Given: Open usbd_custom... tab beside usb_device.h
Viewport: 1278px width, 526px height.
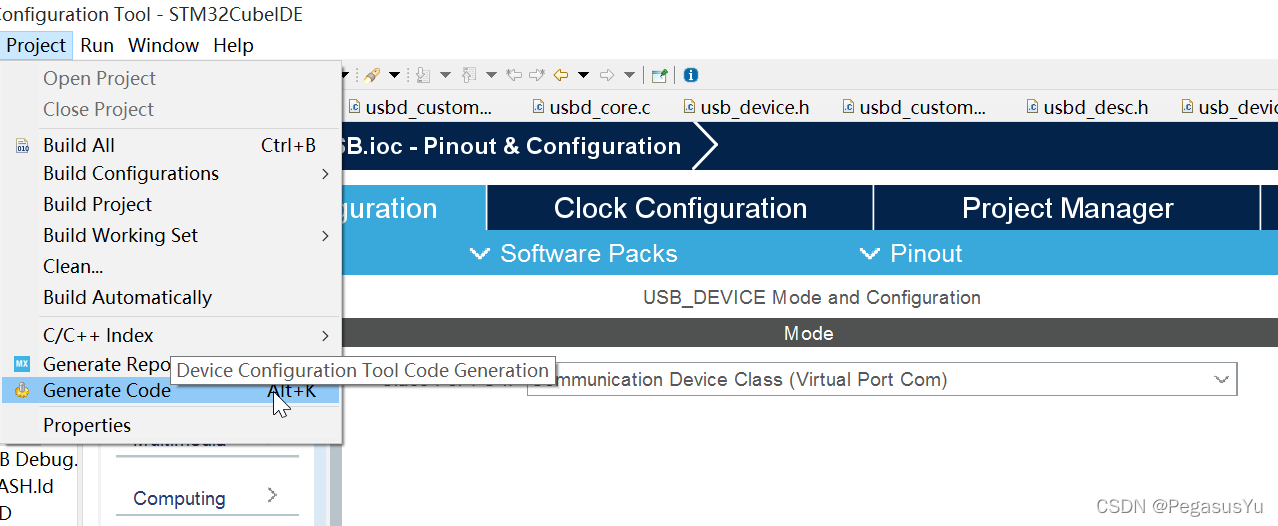Looking at the screenshot, I should [x=914, y=107].
